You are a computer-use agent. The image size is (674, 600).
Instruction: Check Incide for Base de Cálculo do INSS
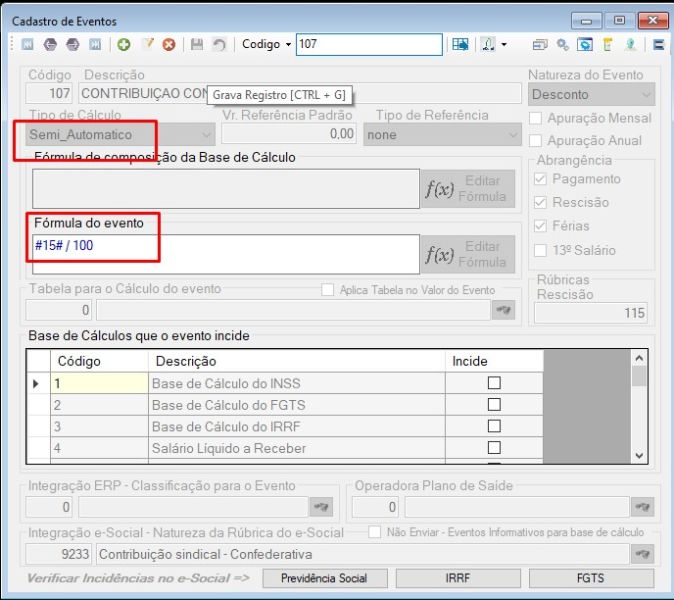[x=494, y=383]
